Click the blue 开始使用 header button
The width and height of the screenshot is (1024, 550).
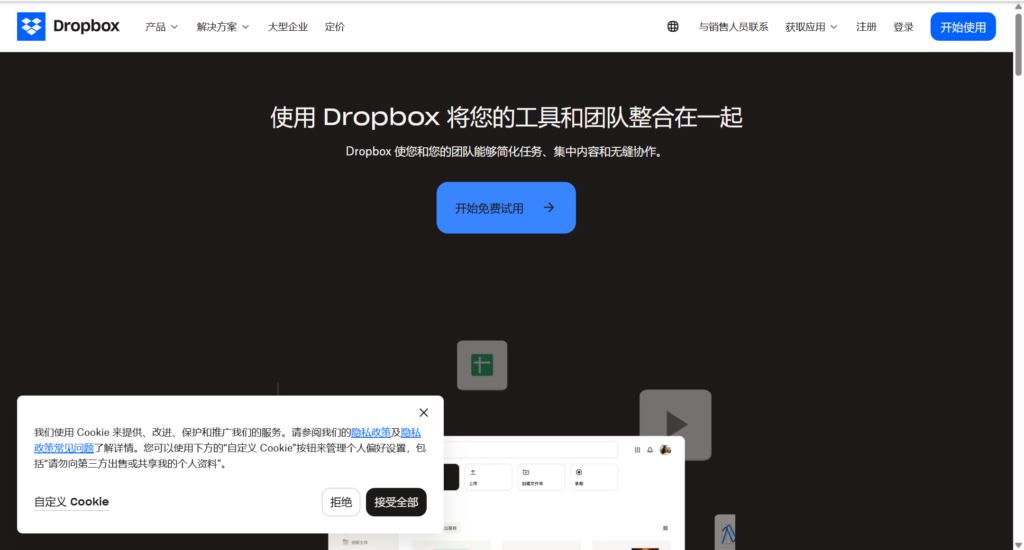point(963,27)
